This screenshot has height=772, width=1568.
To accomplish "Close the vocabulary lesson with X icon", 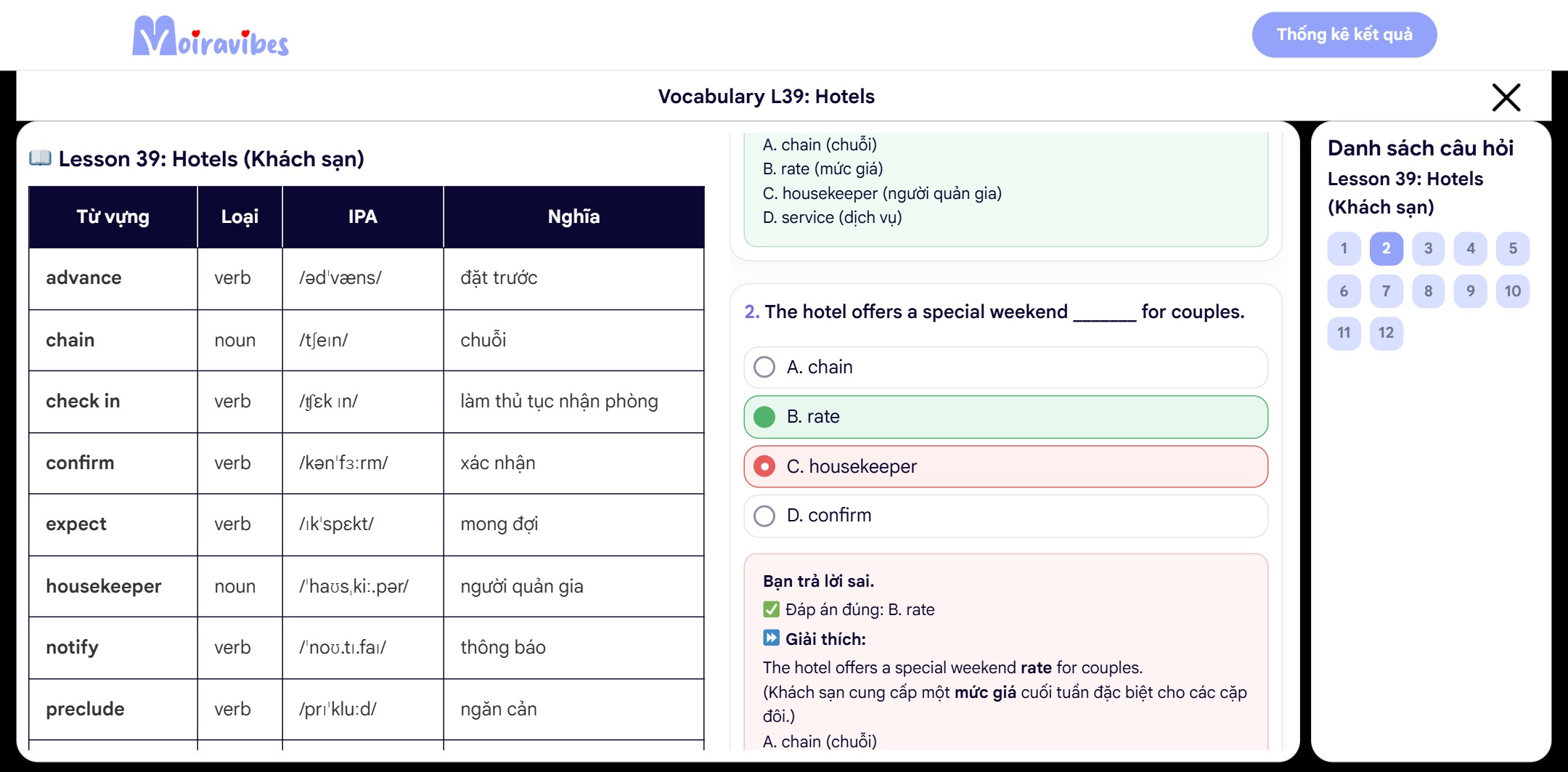I will (x=1506, y=97).
